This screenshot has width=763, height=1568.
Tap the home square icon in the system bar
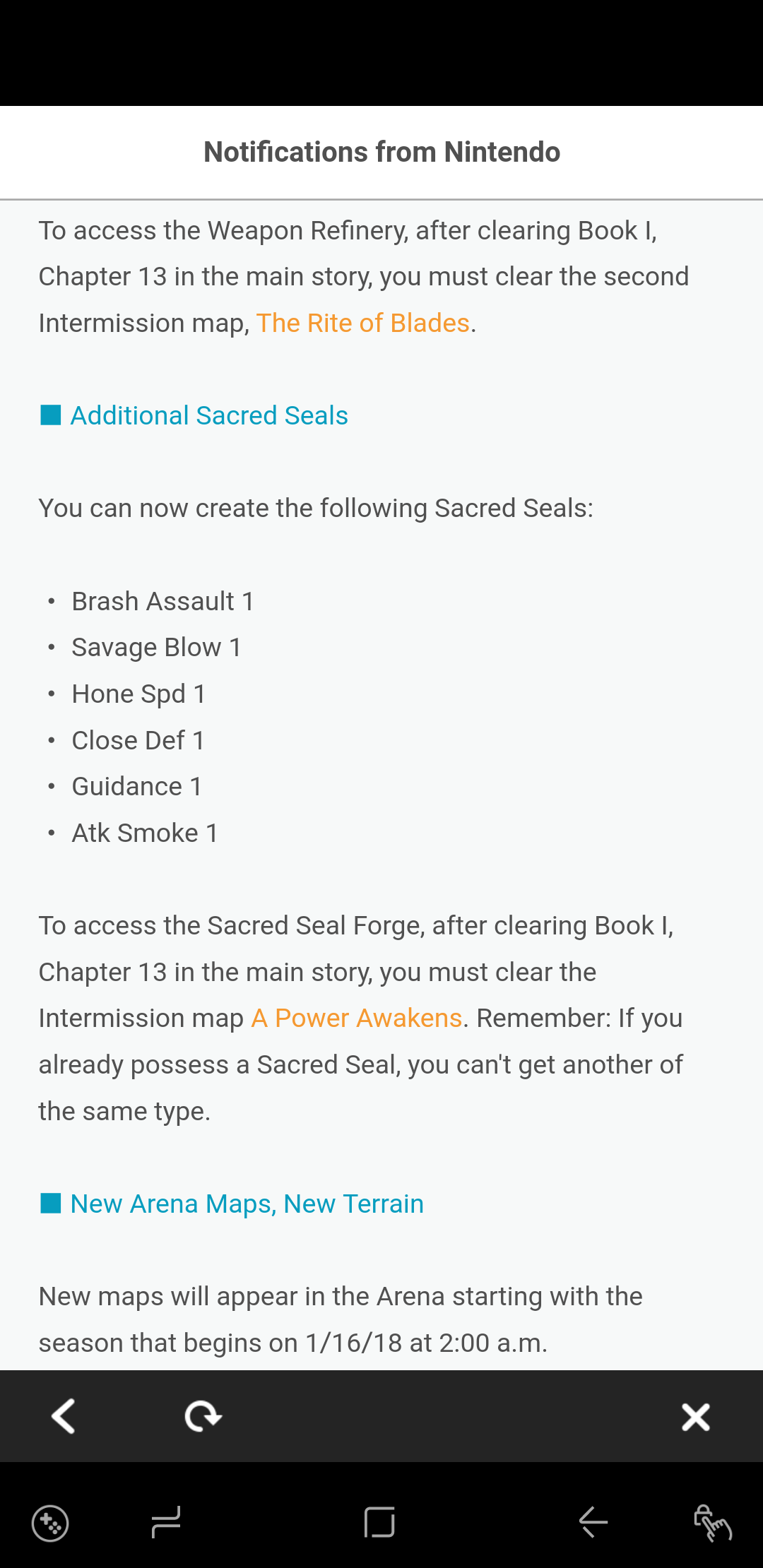(379, 1522)
